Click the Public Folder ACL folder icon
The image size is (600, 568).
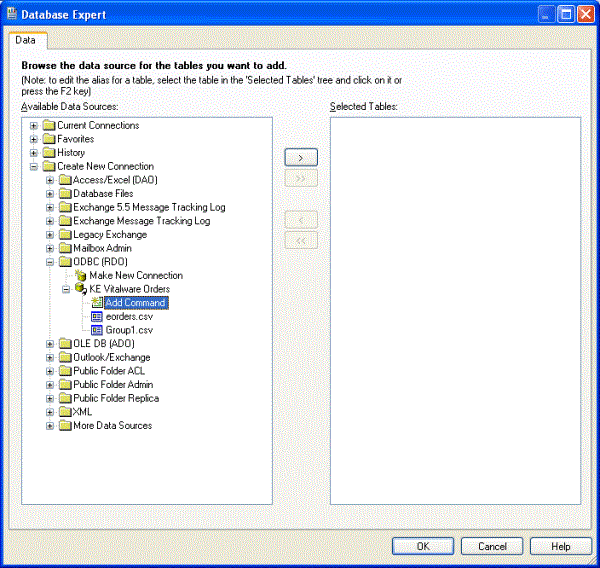click(x=65, y=371)
